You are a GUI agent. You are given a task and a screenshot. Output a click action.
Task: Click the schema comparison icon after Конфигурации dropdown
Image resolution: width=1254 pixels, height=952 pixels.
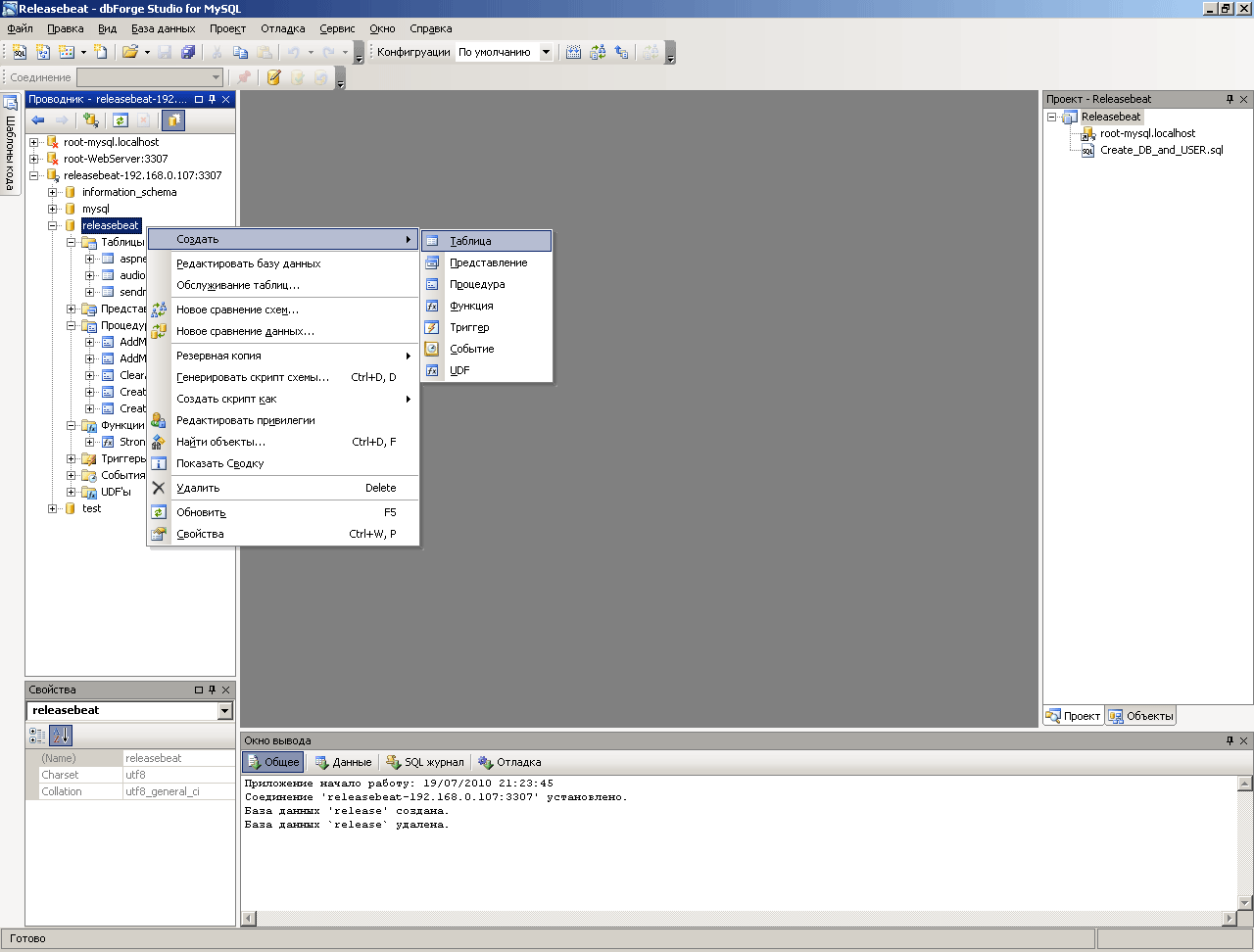[598, 52]
